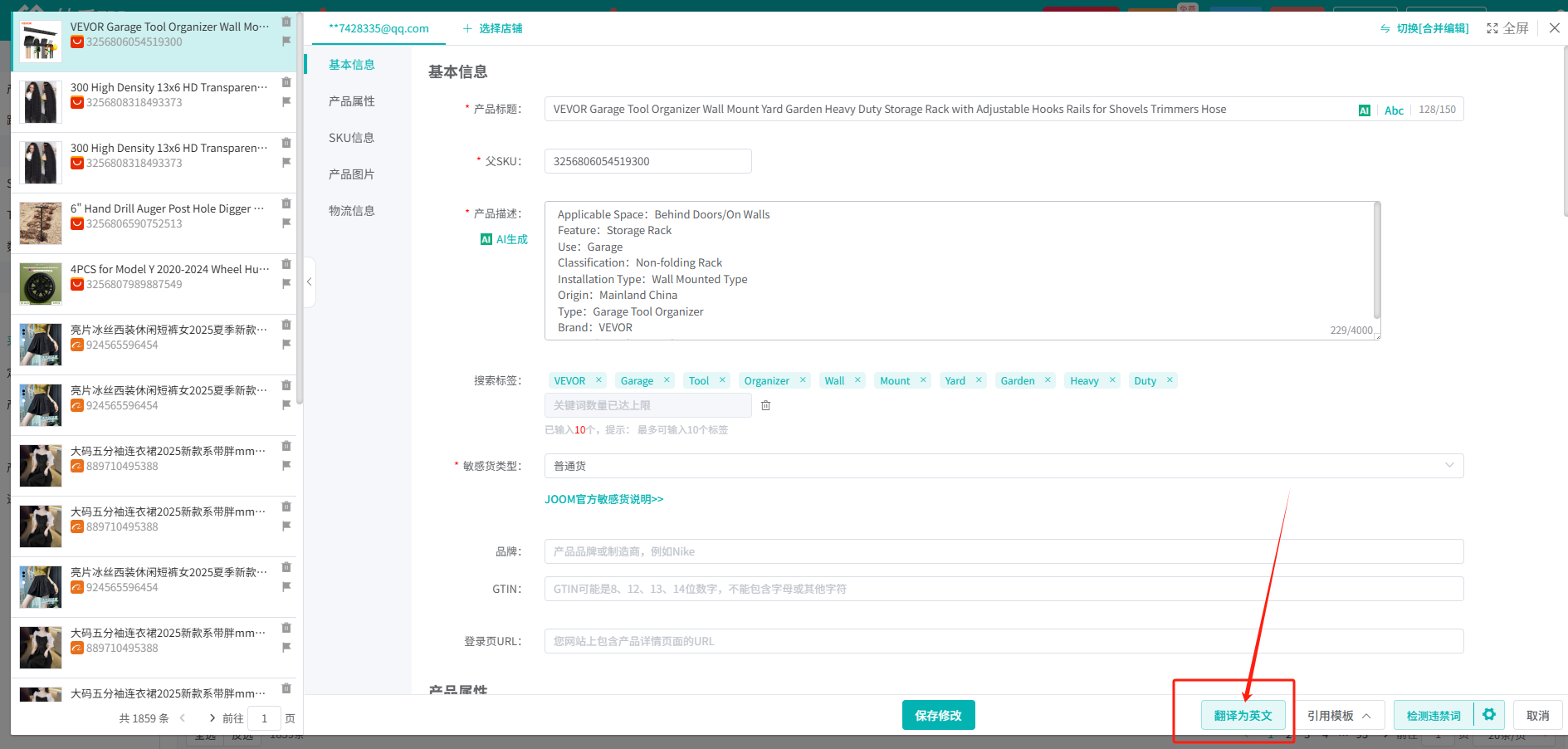This screenshot has width=1568, height=749.
Task: Click 切换[合并编辑] to switch edit mode
Action: pos(1424,28)
